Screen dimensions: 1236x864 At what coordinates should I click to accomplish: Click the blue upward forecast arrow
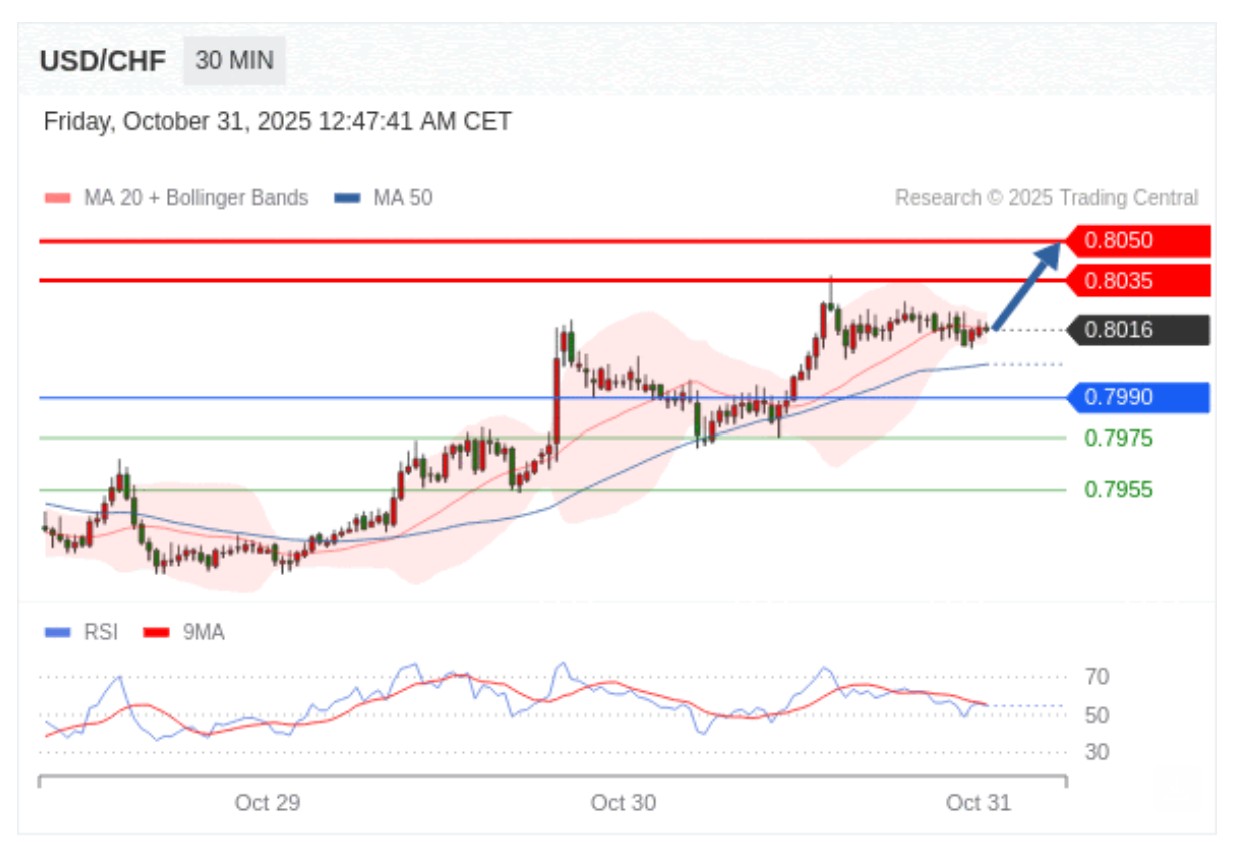pyautogui.click(x=1027, y=285)
